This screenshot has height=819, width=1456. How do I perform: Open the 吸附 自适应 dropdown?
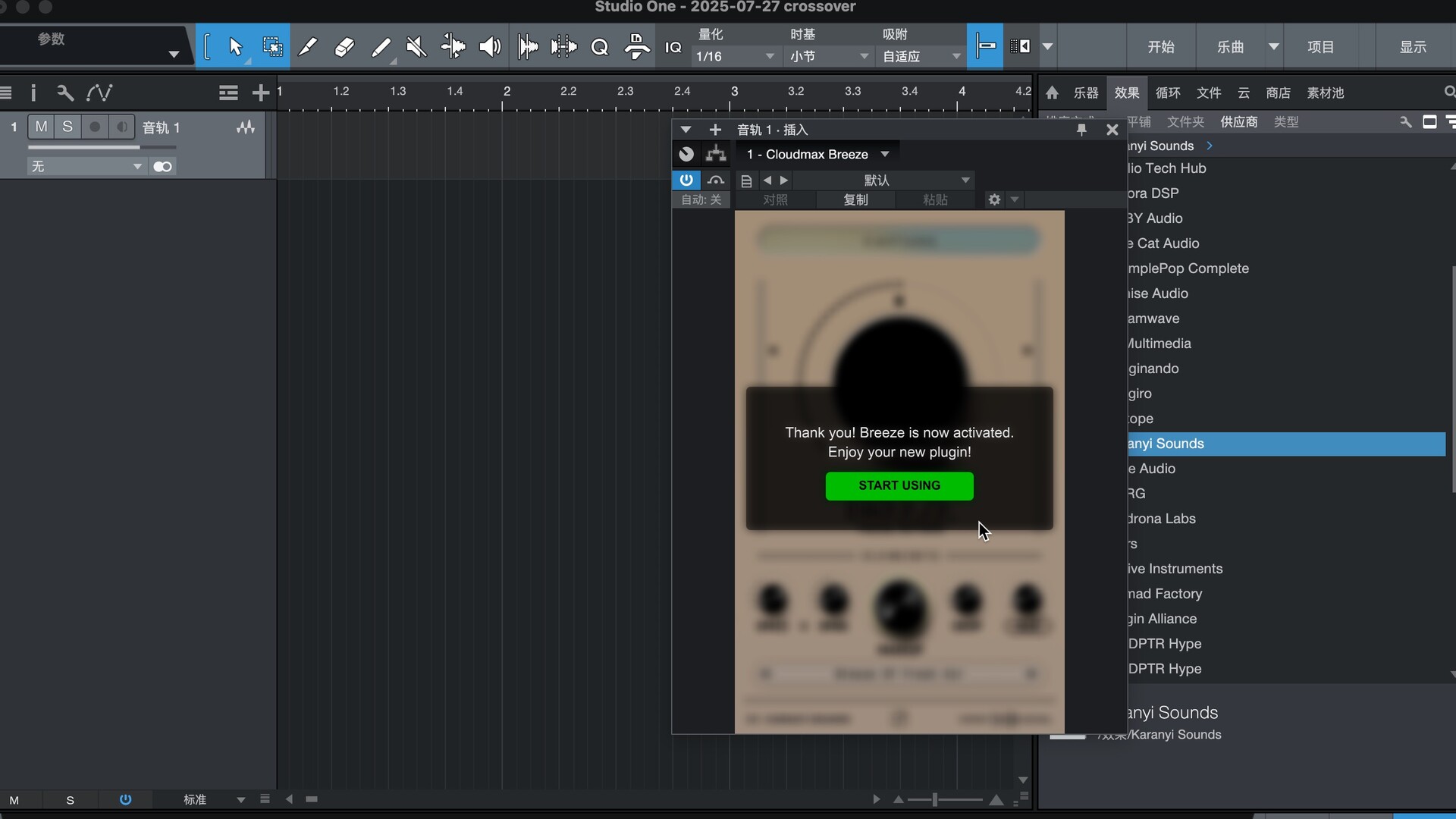coord(921,56)
